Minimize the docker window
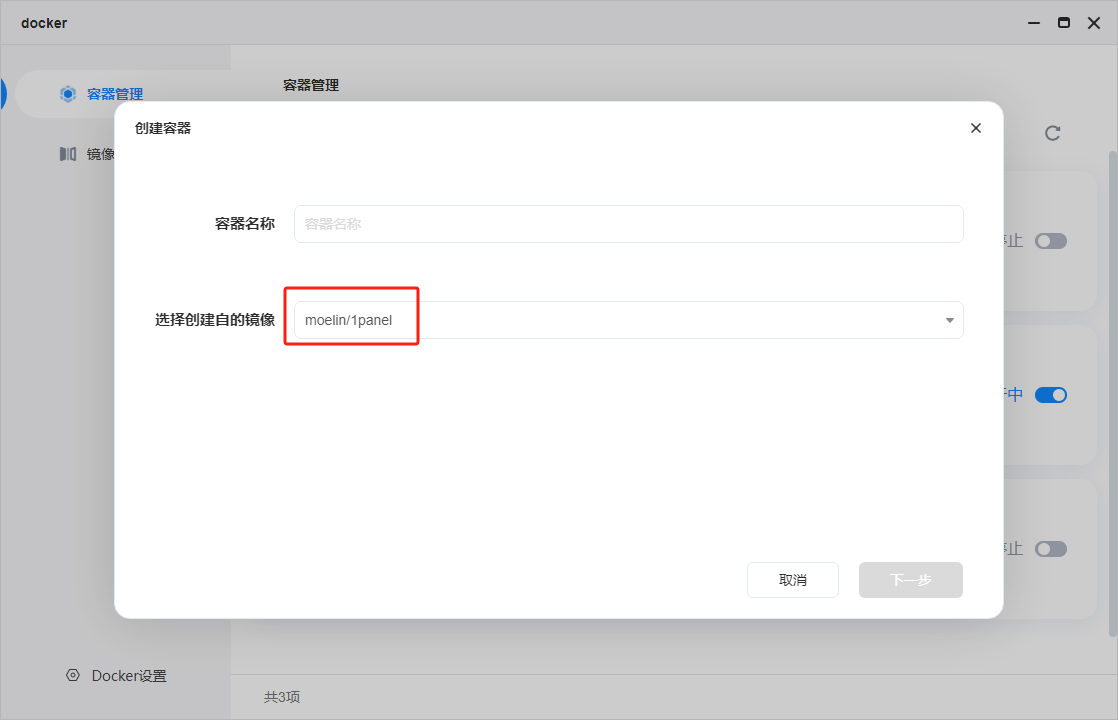The width and height of the screenshot is (1118, 720). [x=1034, y=23]
